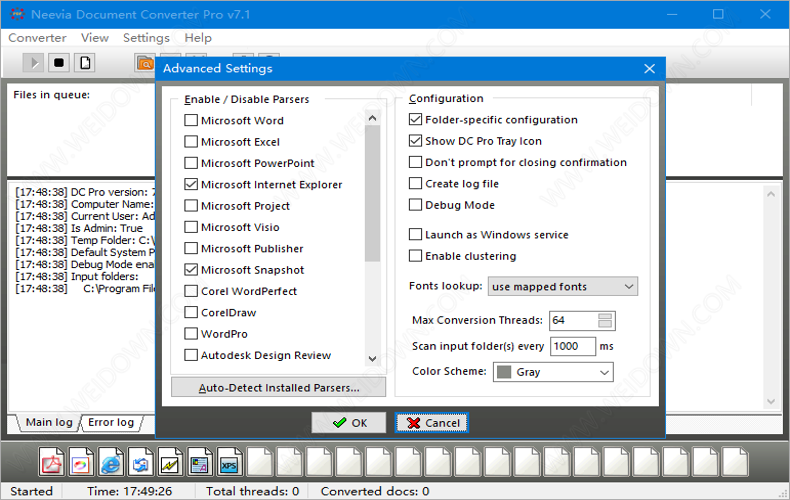Click the 'Files in queue:' label
The image size is (790, 500).
click(x=51, y=95)
